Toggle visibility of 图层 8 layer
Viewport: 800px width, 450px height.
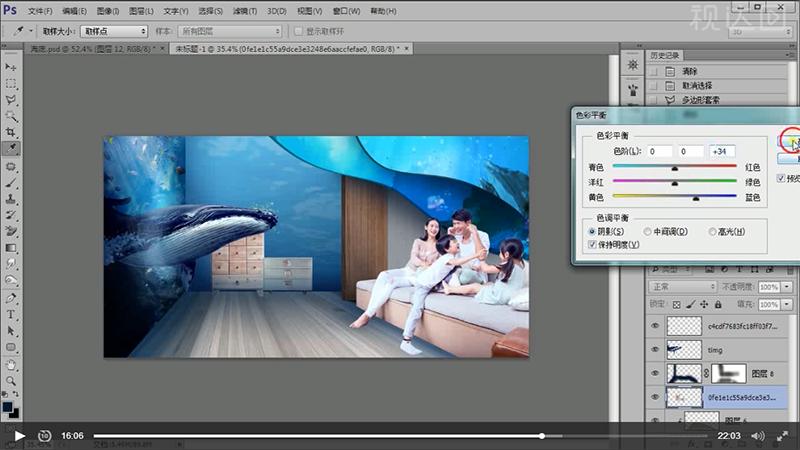656,373
